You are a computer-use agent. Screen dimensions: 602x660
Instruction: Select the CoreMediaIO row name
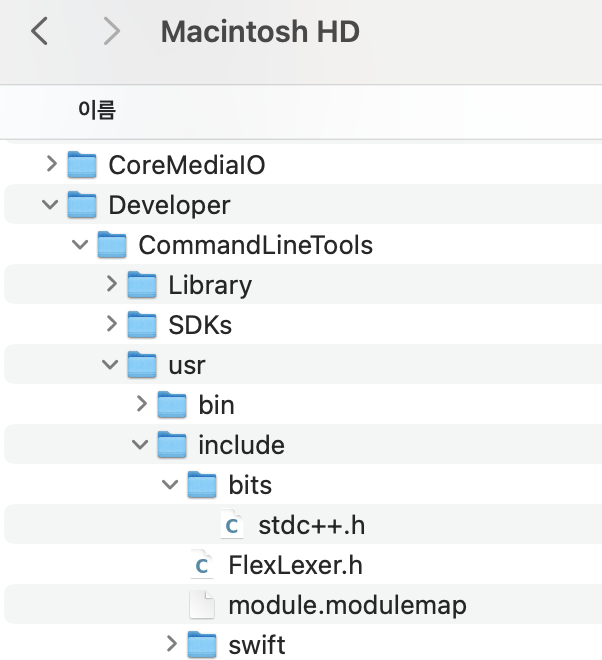click(x=187, y=165)
